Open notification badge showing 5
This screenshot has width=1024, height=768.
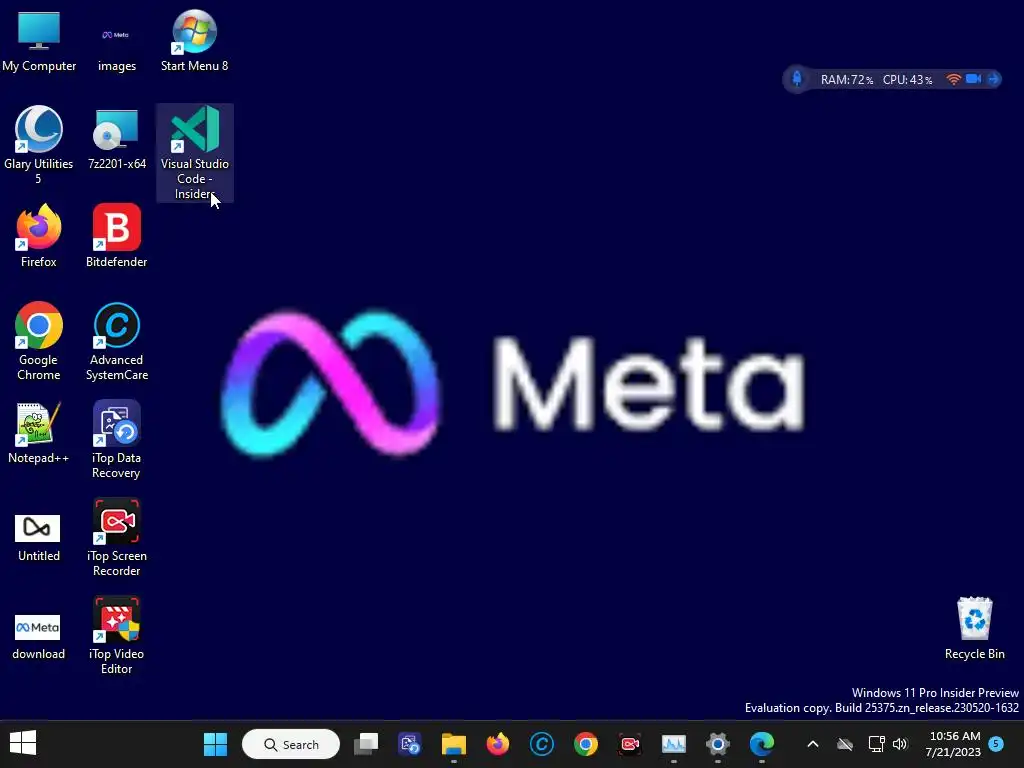pyautogui.click(x=996, y=743)
